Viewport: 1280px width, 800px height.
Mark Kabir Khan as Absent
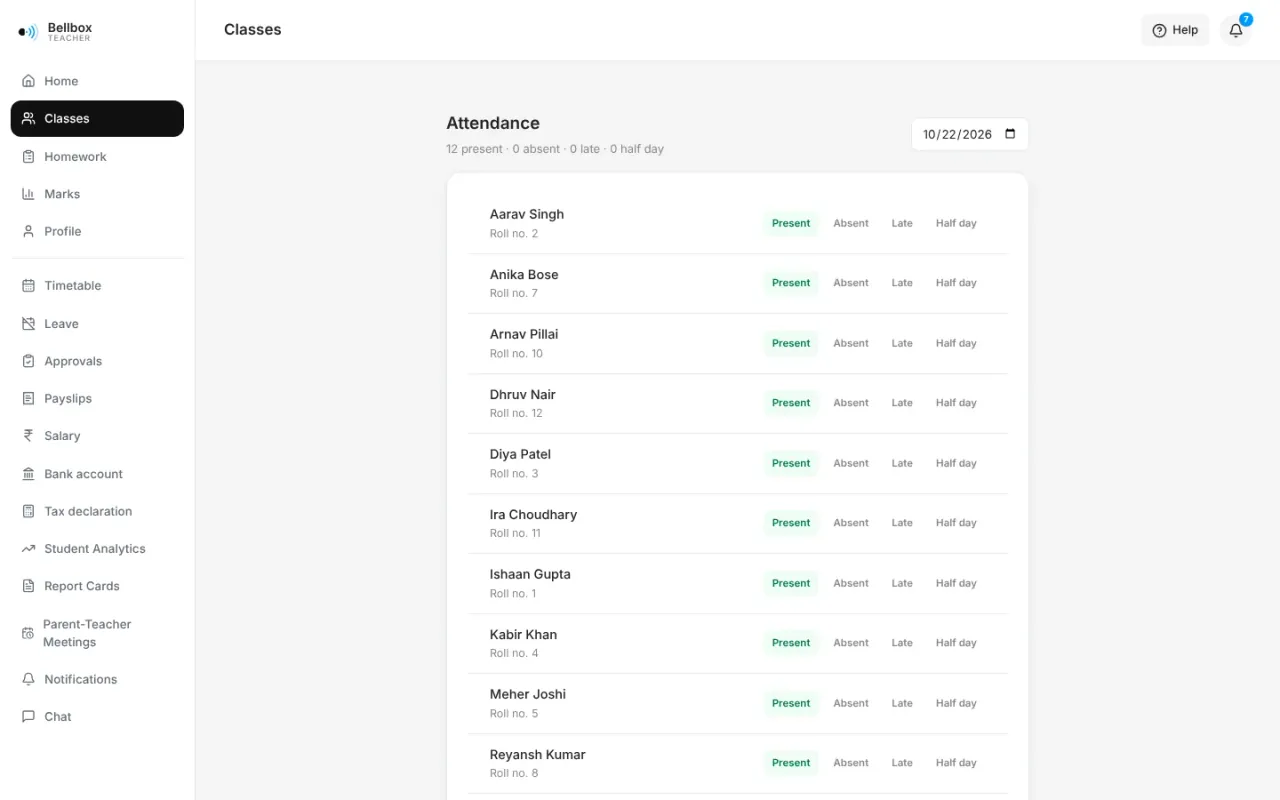coord(851,643)
